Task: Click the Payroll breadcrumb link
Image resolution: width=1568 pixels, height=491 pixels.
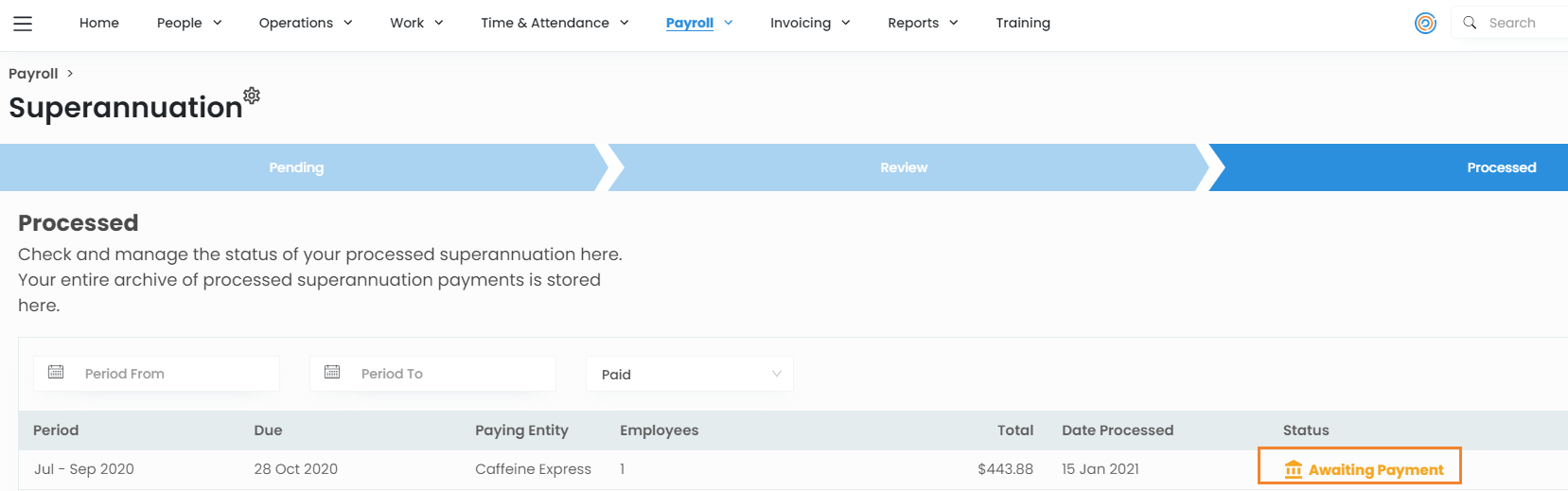Action: (33, 74)
